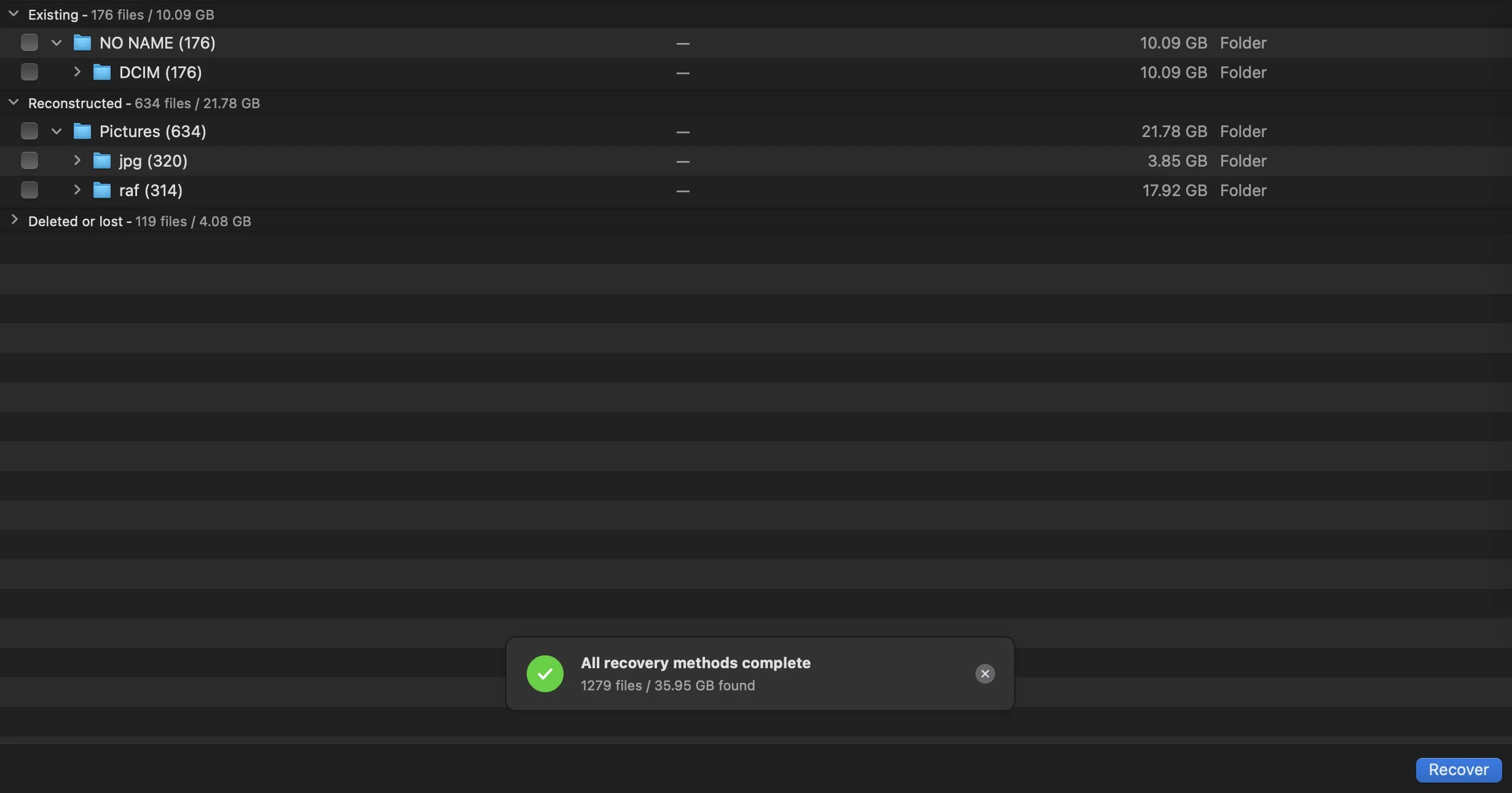
Task: Click the Recover button to start recovery
Action: pos(1459,769)
